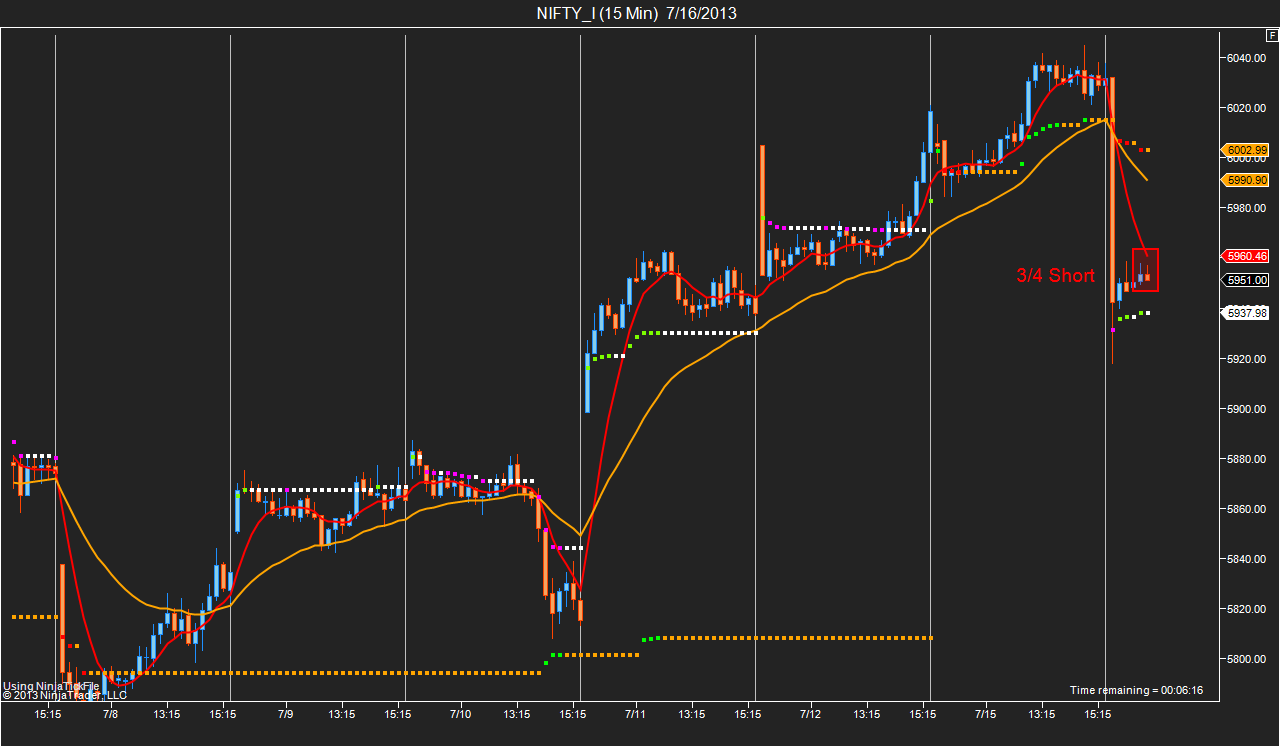Click the small F icon at chart corner
Screen dimensions: 1280x747
1271,34
